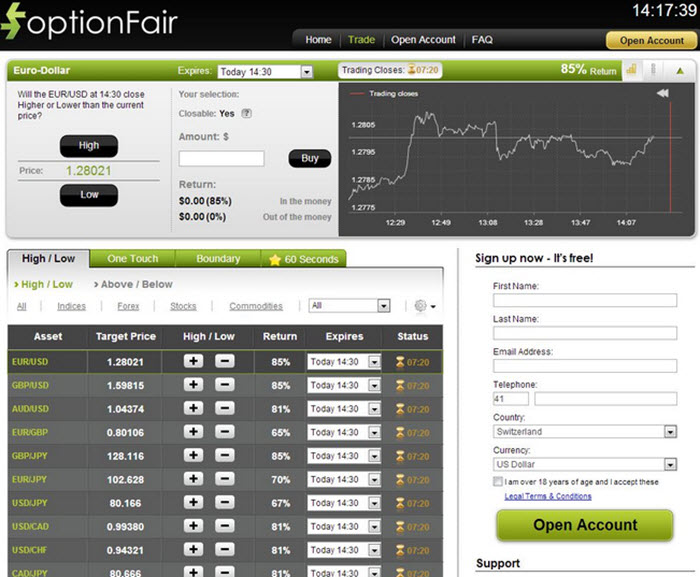
Task: Click the Amount input field
Action: pyautogui.click(x=221, y=158)
